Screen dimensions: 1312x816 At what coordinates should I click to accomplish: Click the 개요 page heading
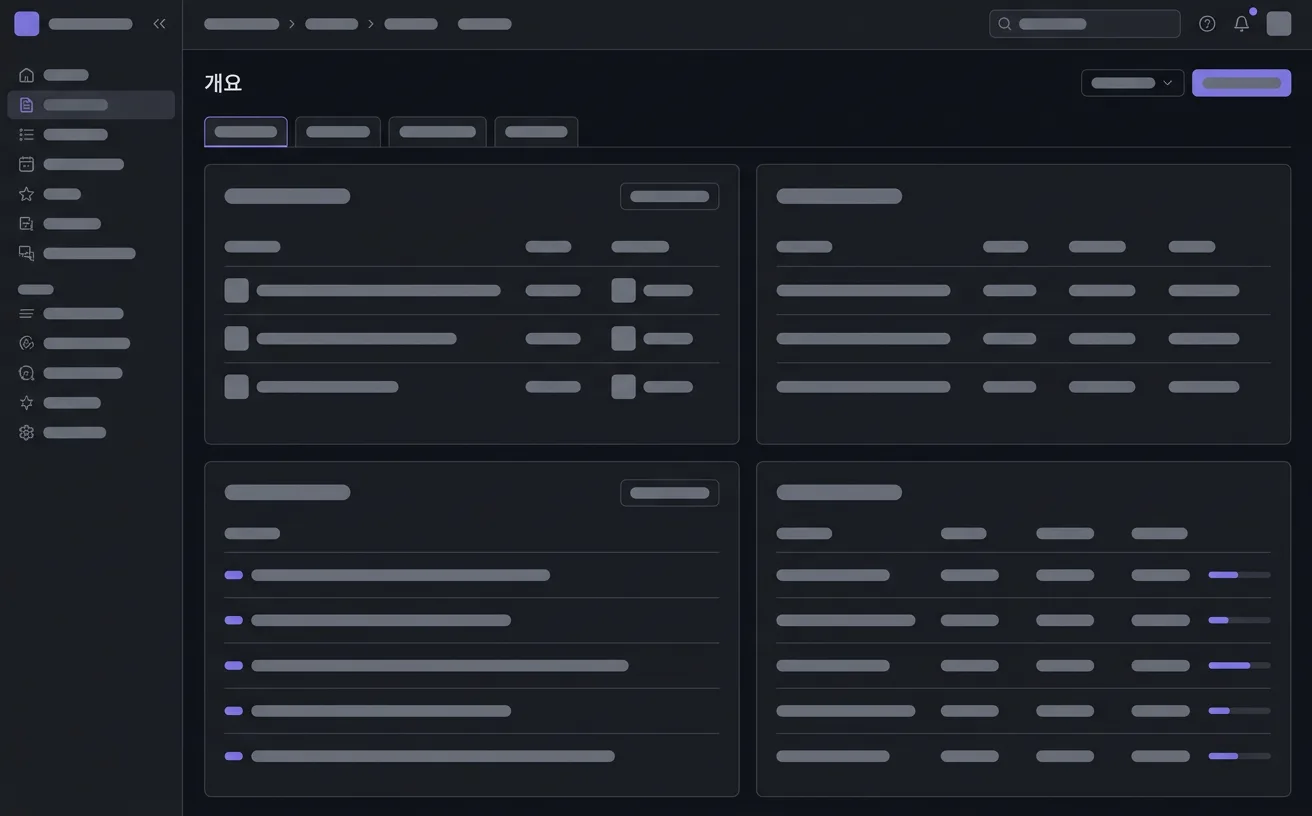pyautogui.click(x=223, y=83)
